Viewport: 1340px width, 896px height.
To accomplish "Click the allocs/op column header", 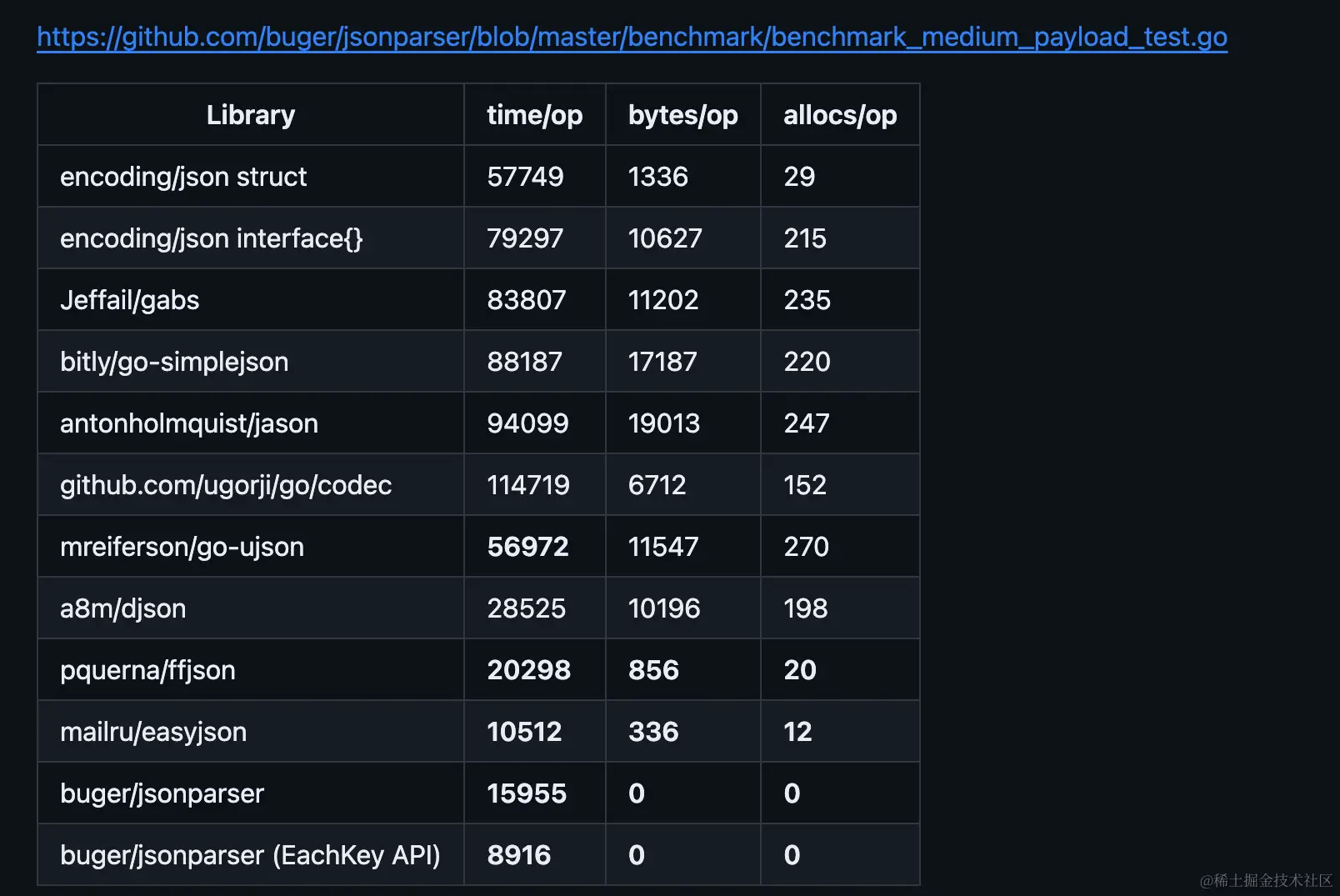I will pos(840,115).
